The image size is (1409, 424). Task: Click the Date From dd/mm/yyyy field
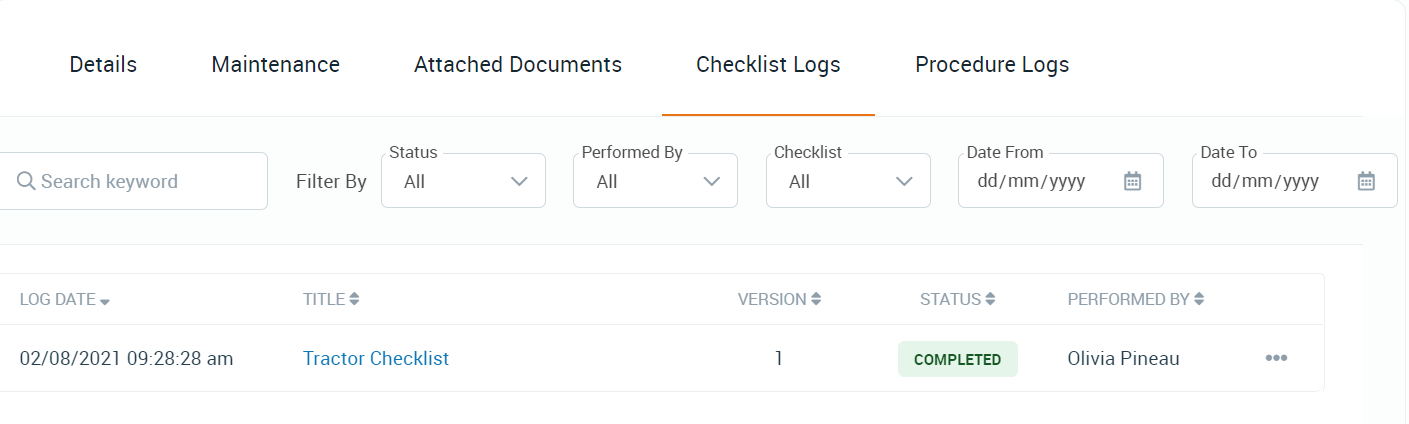tap(1061, 181)
